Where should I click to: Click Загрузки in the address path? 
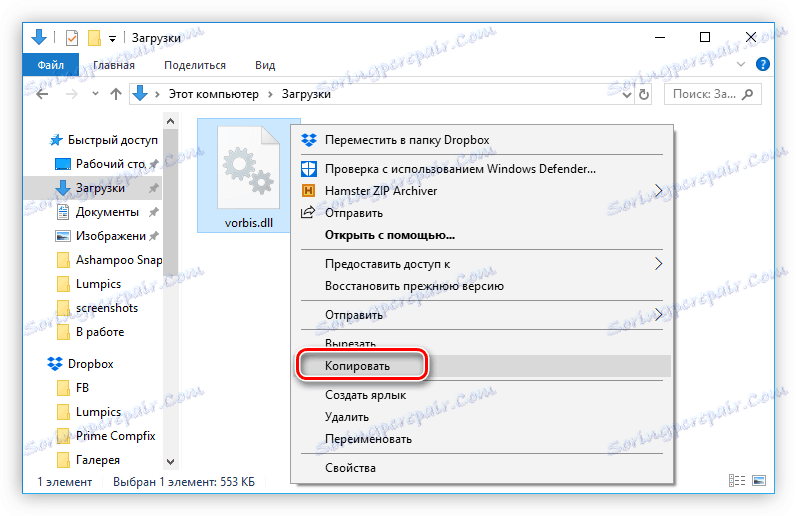pos(306,94)
